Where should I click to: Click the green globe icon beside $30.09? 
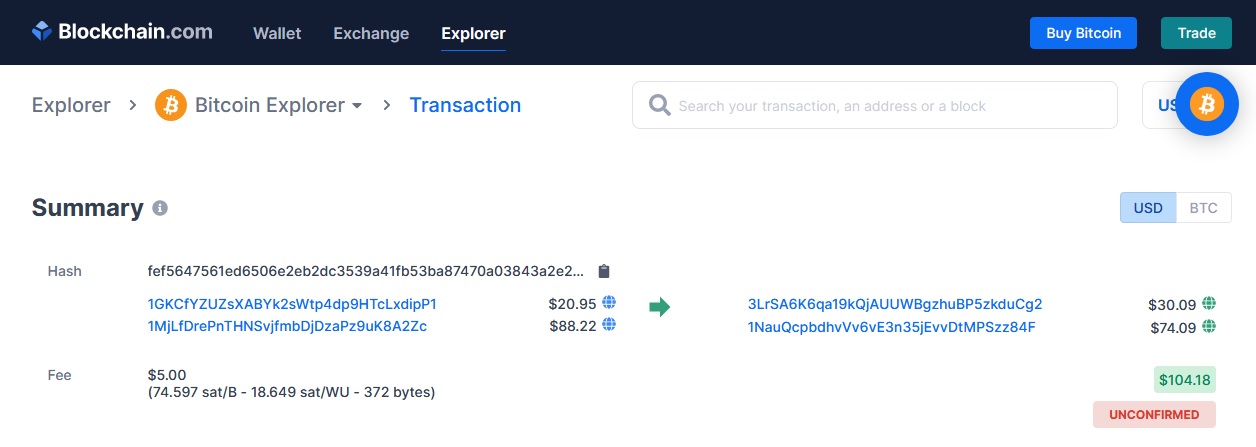click(x=1209, y=304)
